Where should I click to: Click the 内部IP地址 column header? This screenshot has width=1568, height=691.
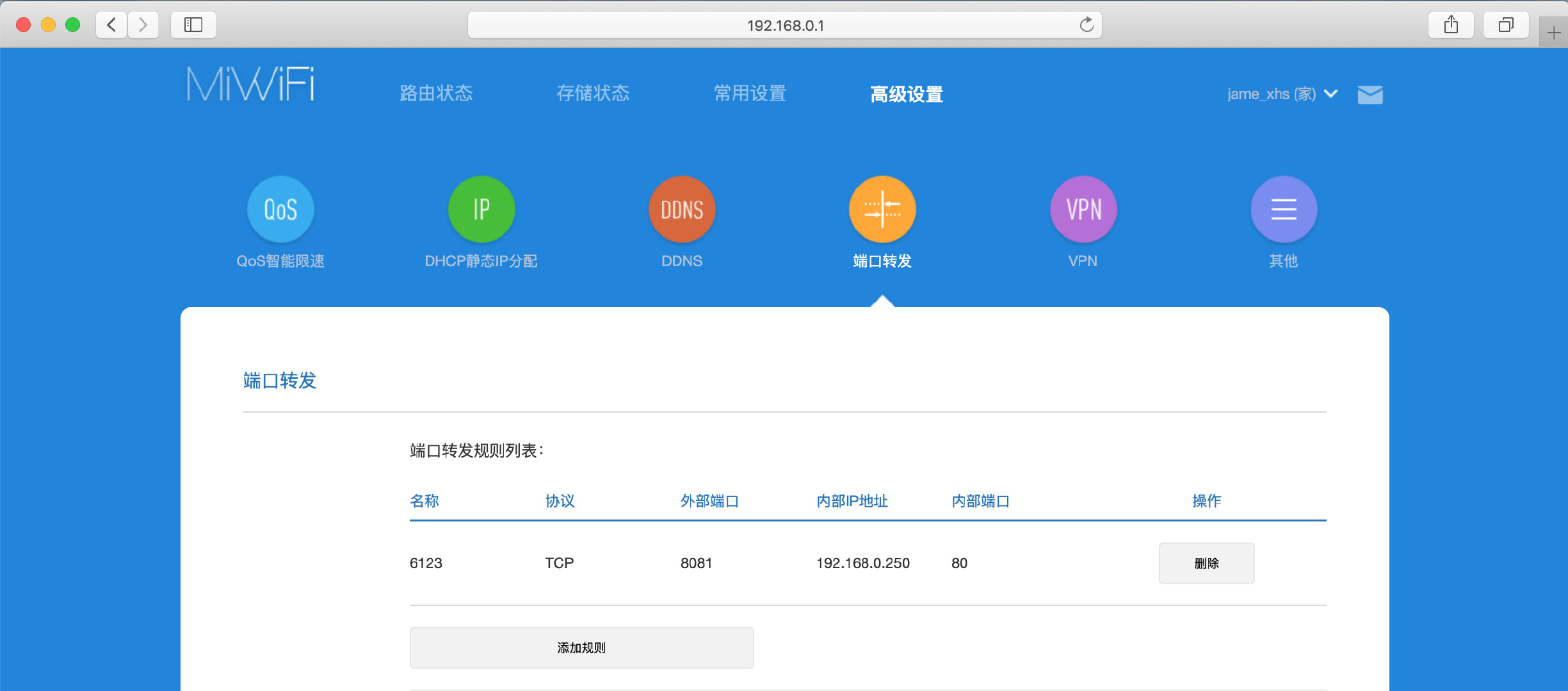pyautogui.click(x=852, y=501)
